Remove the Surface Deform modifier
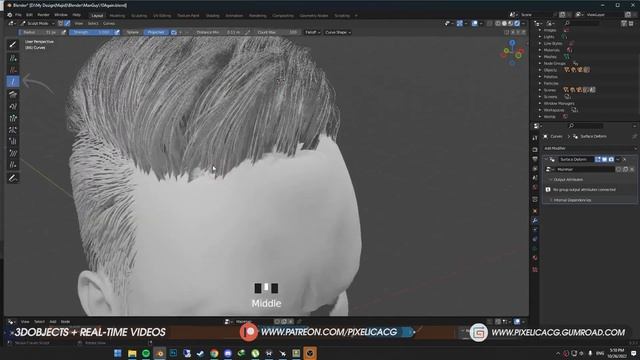The height and width of the screenshot is (360, 640). click(x=624, y=160)
